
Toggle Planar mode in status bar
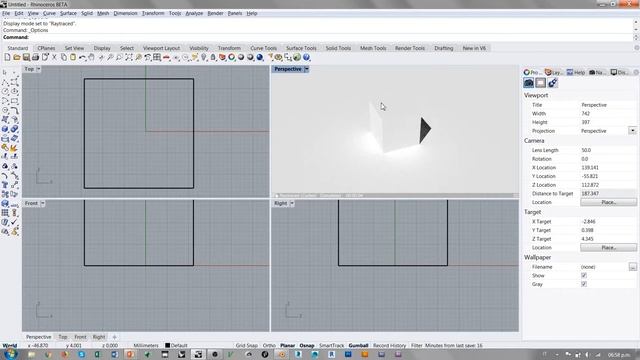pyautogui.click(x=287, y=345)
